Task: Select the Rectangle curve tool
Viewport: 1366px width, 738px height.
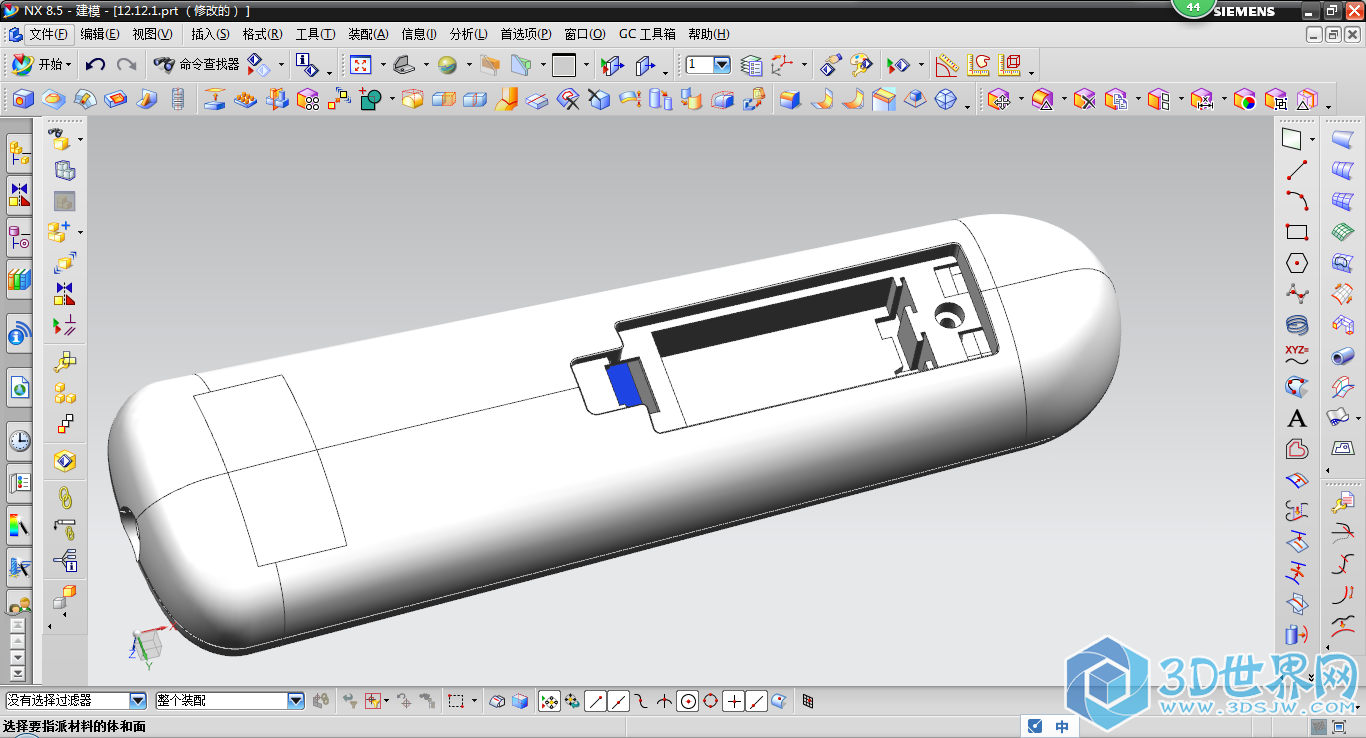Action: [x=1297, y=232]
